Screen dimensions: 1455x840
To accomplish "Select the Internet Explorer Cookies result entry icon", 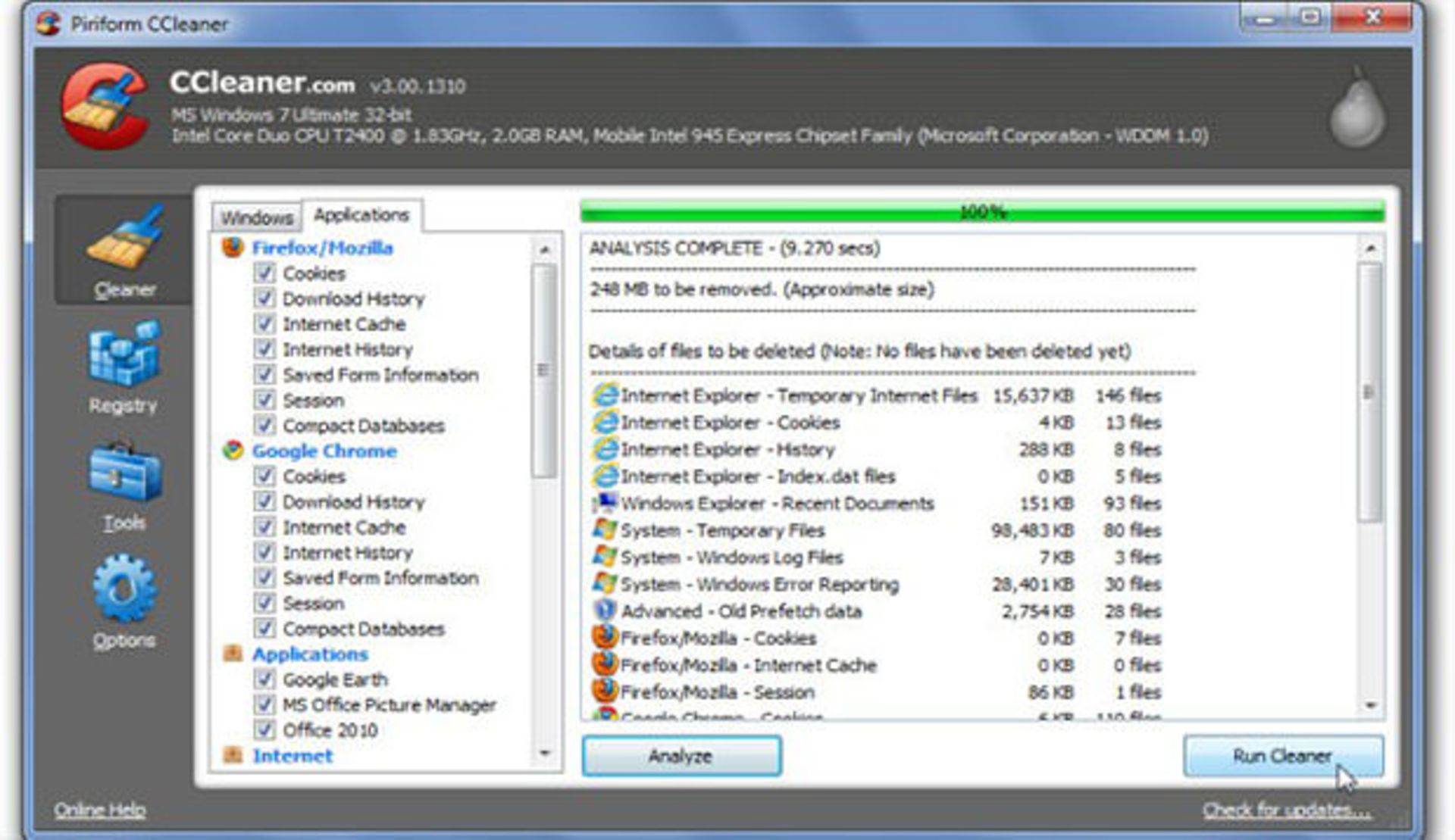I will pos(606,423).
